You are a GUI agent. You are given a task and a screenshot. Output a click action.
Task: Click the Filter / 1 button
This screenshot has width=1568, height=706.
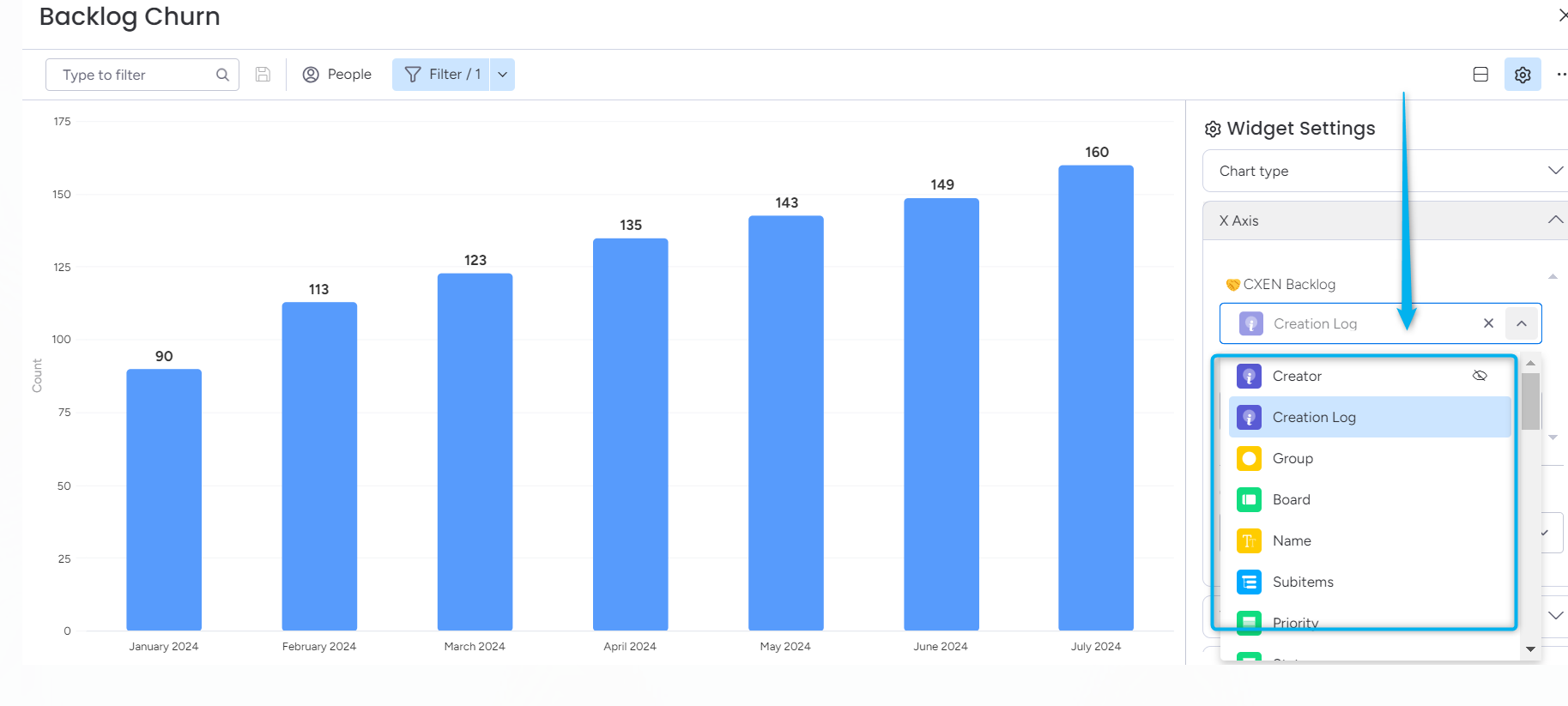coord(441,75)
